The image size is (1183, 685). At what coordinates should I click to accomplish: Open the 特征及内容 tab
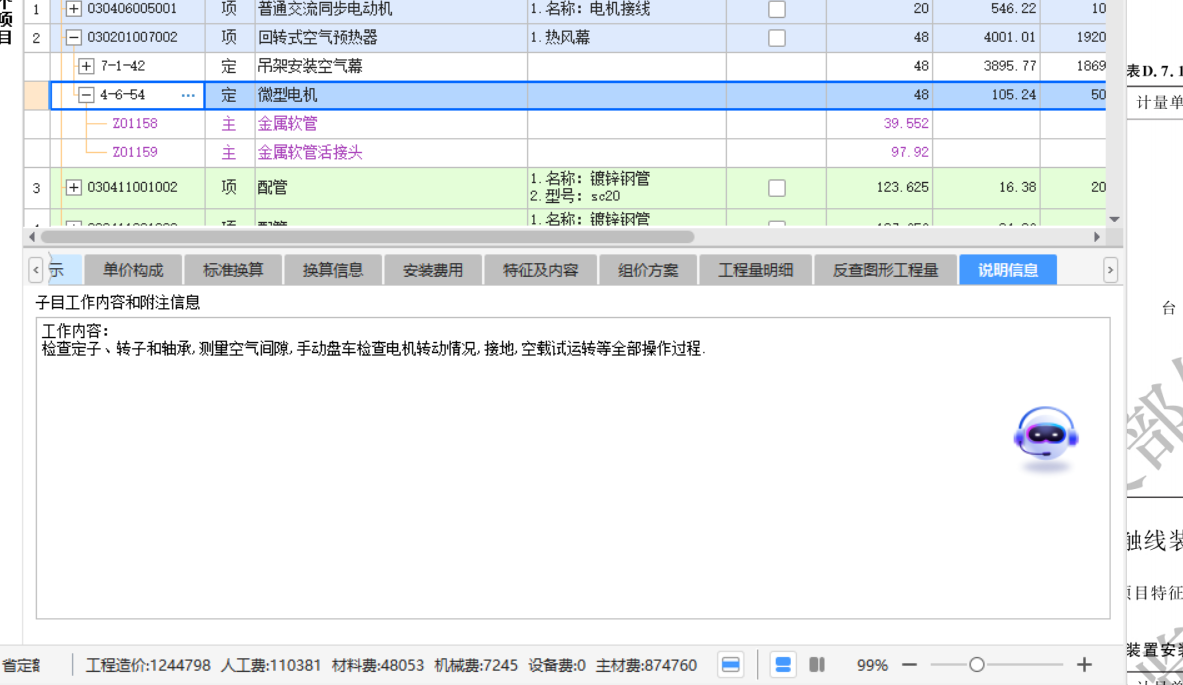tap(540, 270)
